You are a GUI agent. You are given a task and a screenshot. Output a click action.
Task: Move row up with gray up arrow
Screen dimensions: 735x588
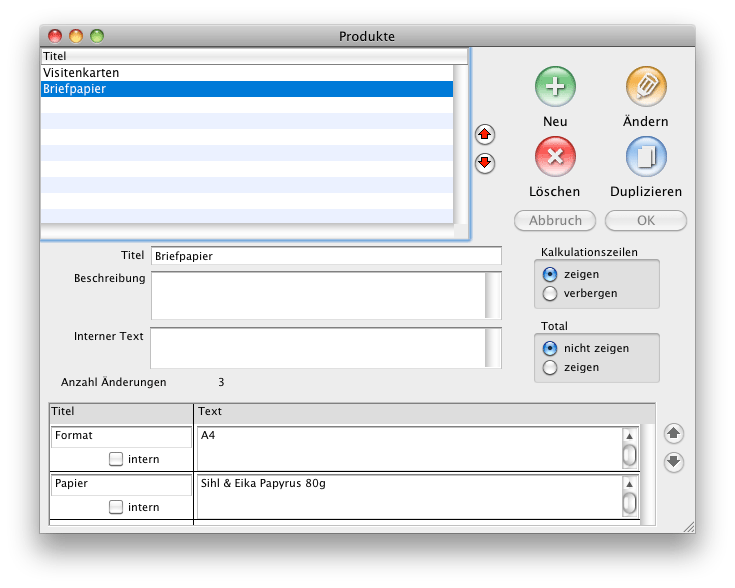pyautogui.click(x=674, y=433)
